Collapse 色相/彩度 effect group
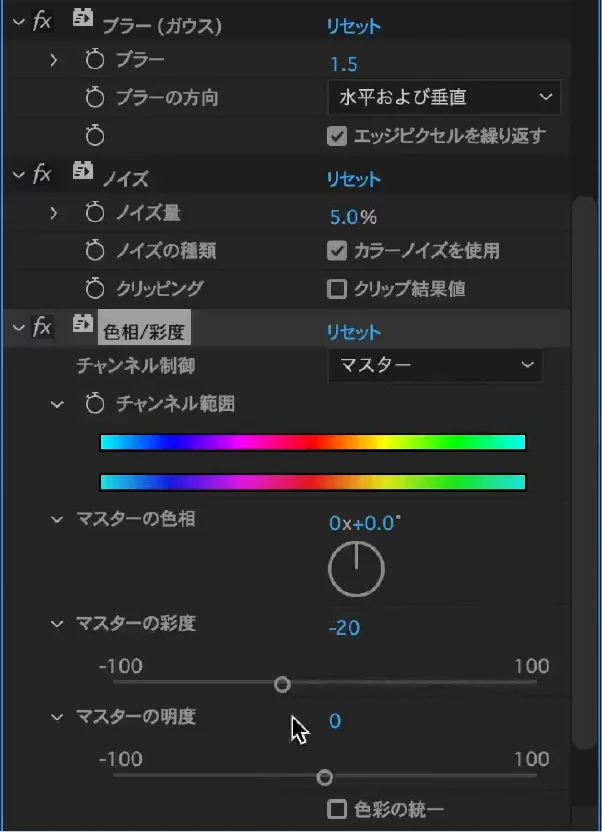The height and width of the screenshot is (832, 602). coord(19,327)
